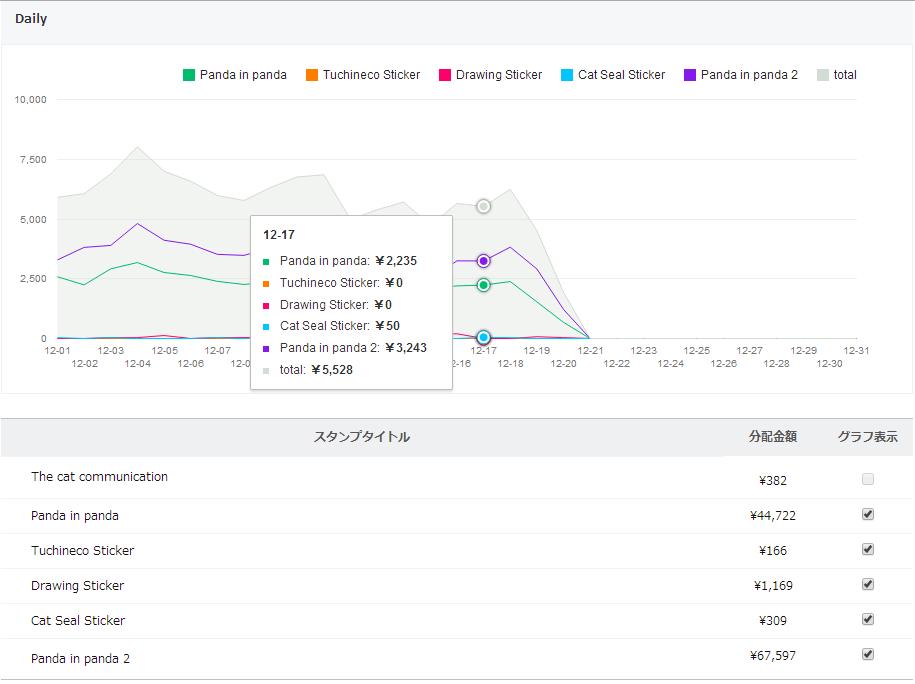Image resolution: width=915 pixels, height=684 pixels.
Task: Click the orange Tuchineco Sticker legend swatch
Action: 312,75
